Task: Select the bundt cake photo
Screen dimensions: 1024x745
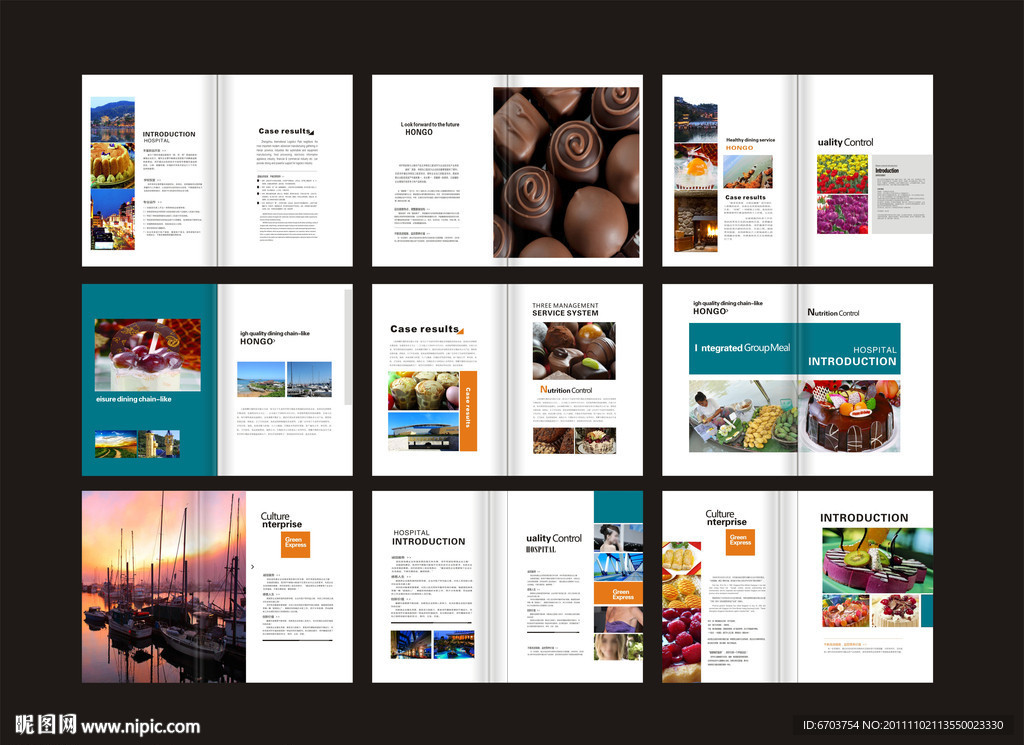Action: tap(112, 165)
